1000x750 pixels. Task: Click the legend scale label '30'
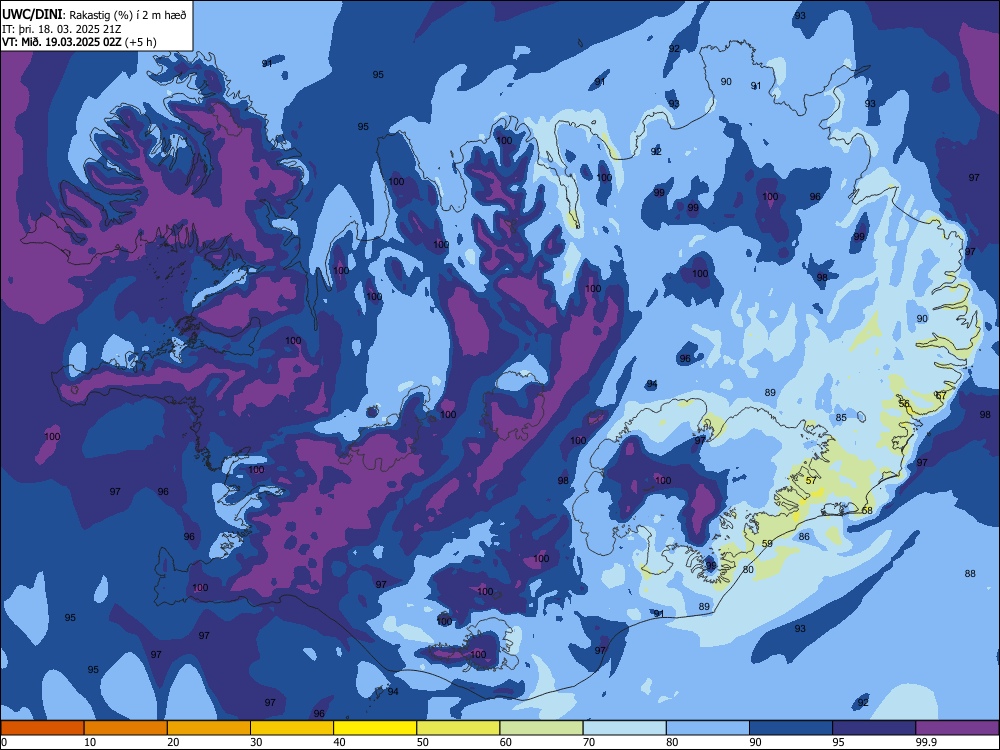256,742
